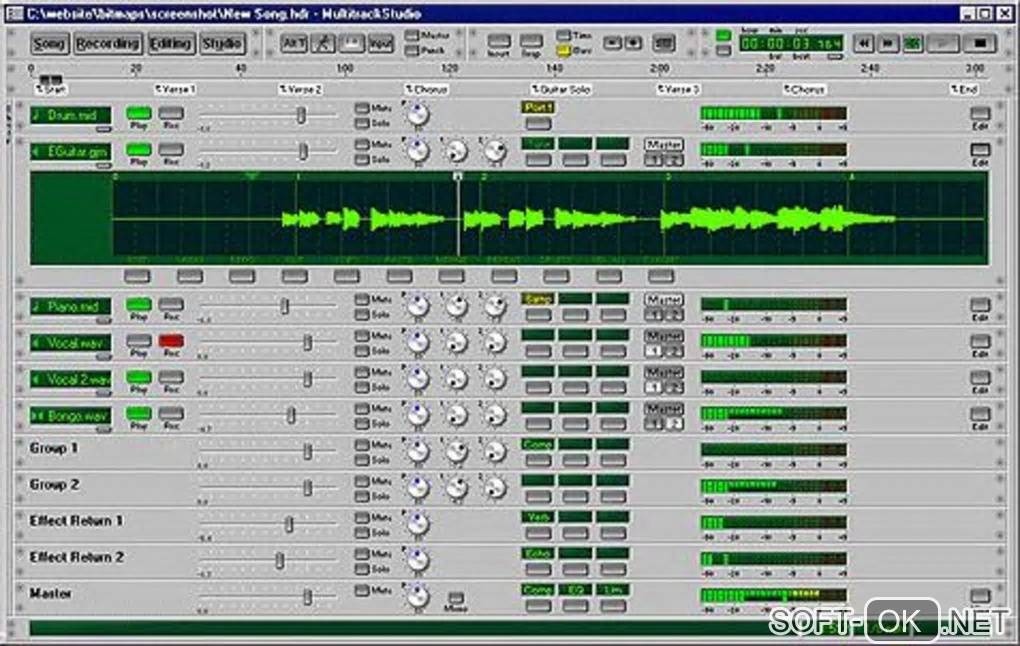The image size is (1020, 646).
Task: Open Edit for the Drum.mid track
Action: (x=980, y=113)
